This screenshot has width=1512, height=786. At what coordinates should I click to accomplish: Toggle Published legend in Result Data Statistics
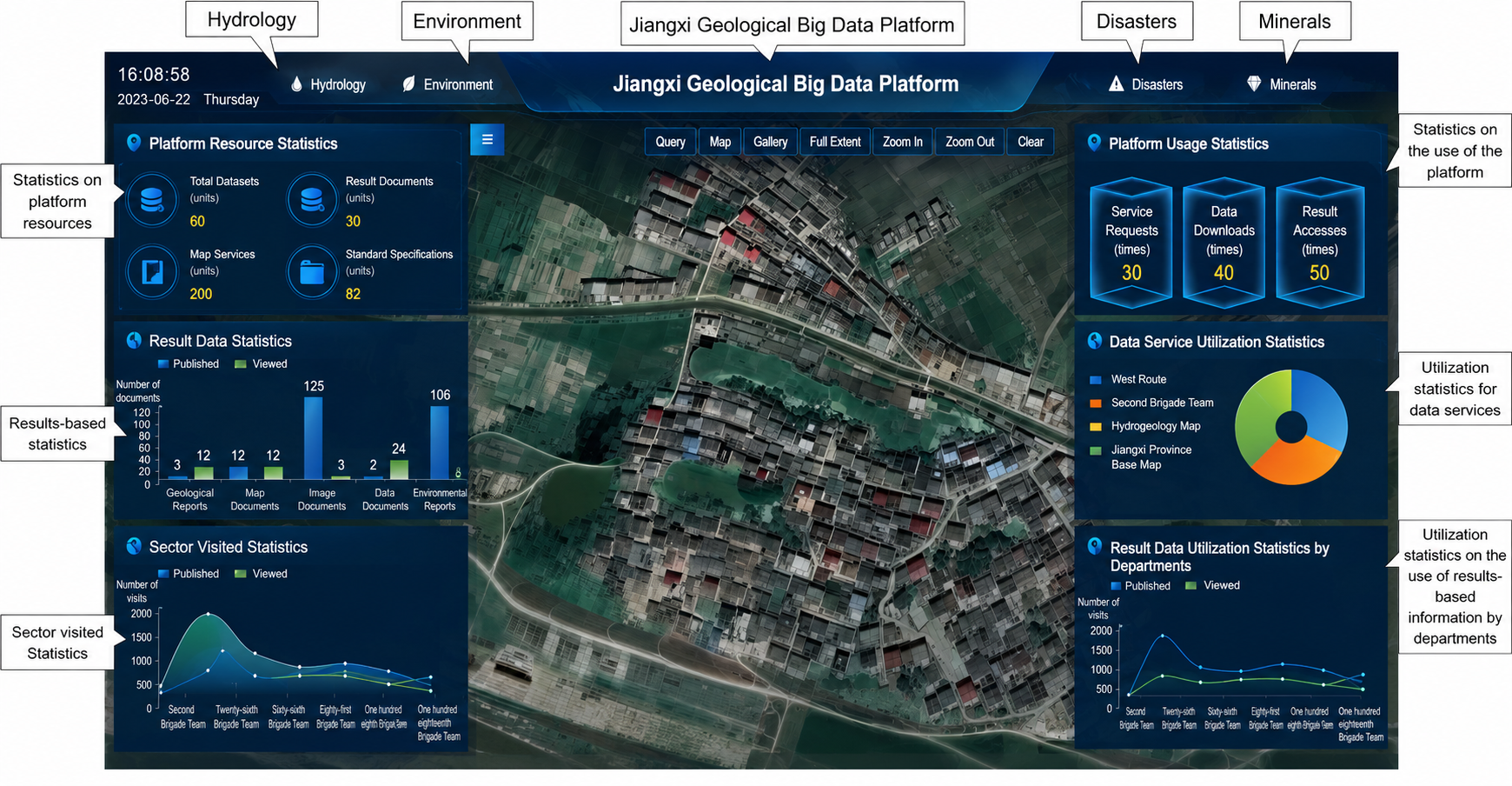[x=189, y=363]
